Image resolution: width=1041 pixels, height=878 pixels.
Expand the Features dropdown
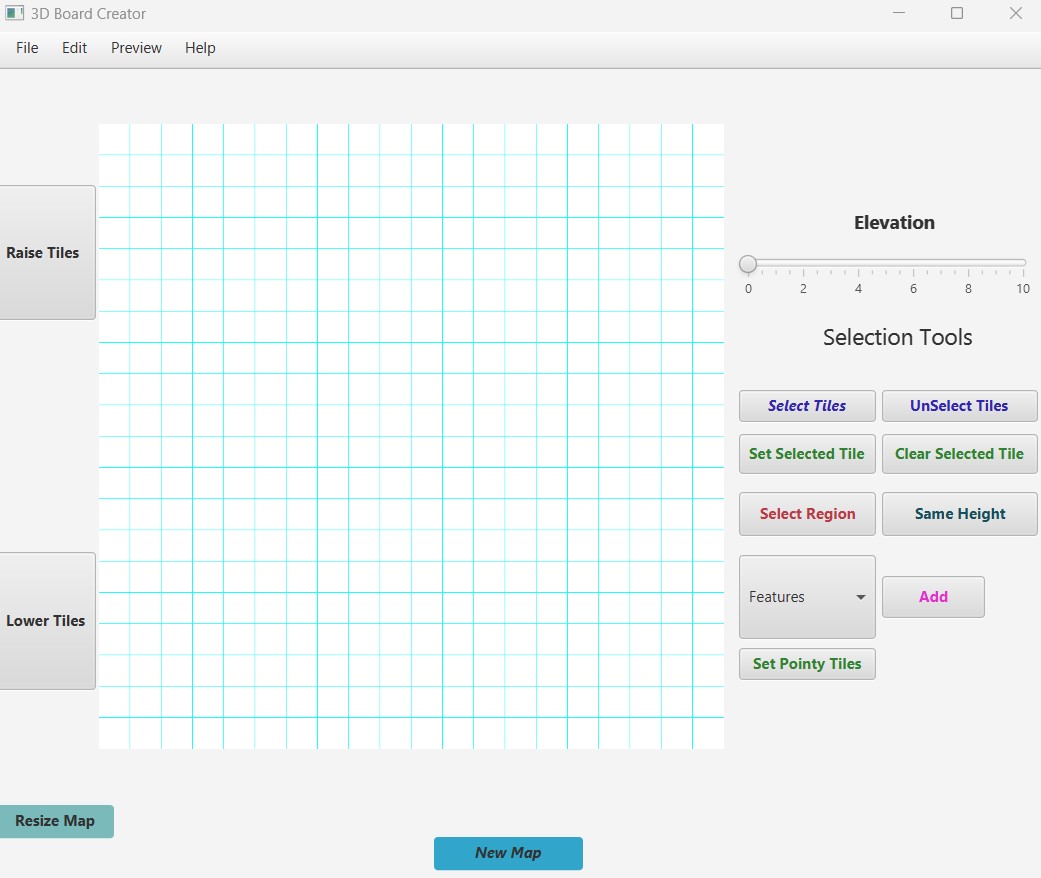[807, 597]
